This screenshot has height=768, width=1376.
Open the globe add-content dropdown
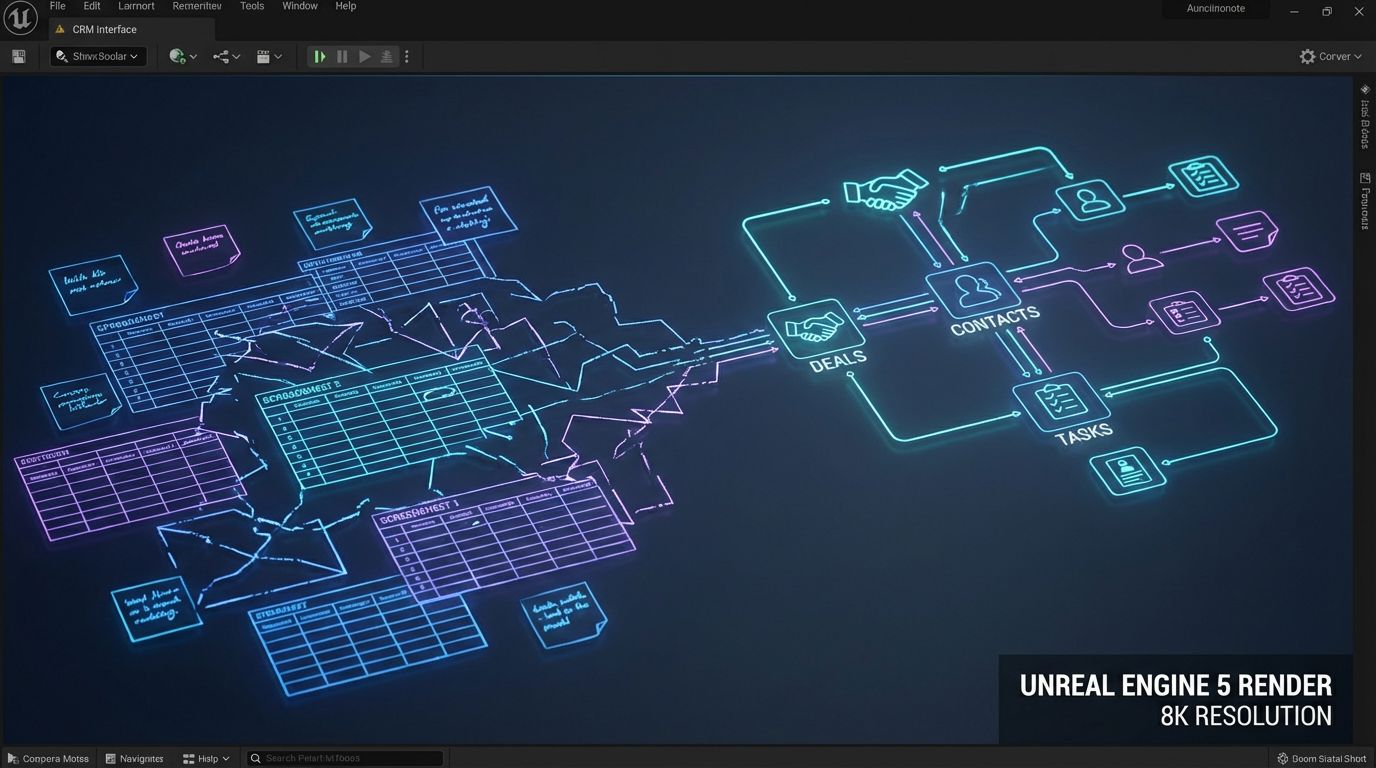(183, 57)
